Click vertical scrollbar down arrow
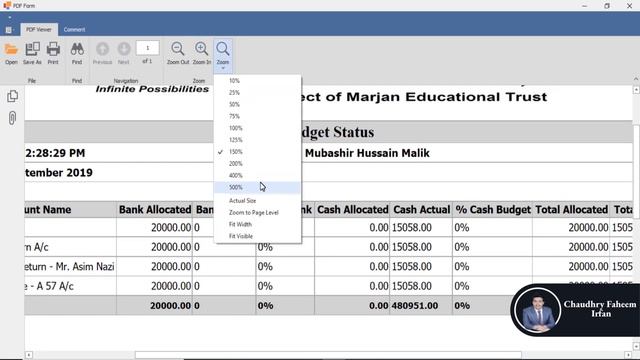 636,347
